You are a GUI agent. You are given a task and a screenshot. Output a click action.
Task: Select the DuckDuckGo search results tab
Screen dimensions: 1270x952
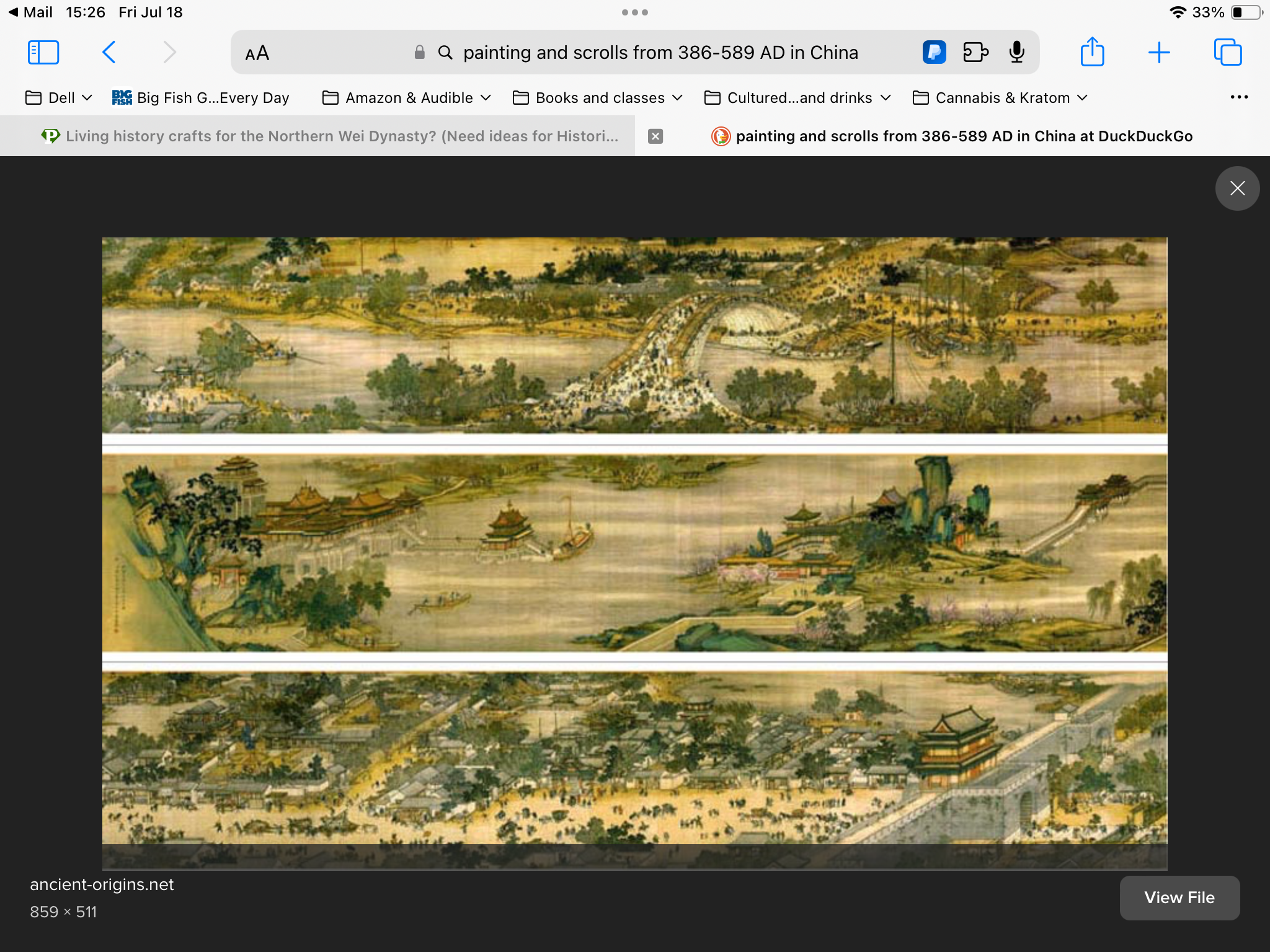click(x=952, y=136)
